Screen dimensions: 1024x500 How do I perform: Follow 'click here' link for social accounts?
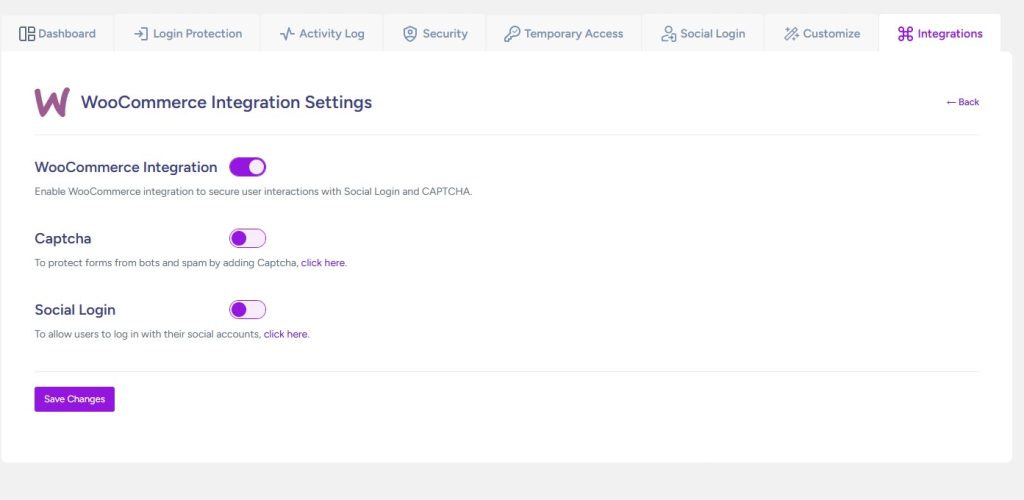(x=286, y=334)
